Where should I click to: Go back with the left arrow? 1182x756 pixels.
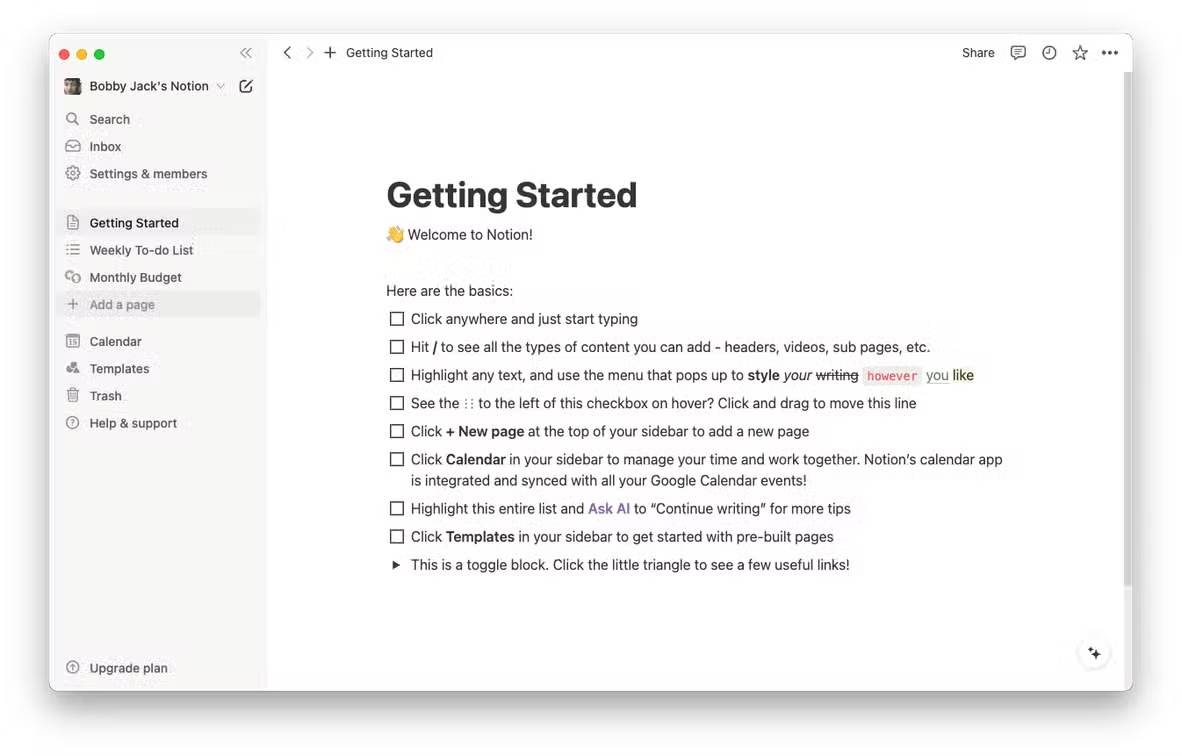coord(287,53)
